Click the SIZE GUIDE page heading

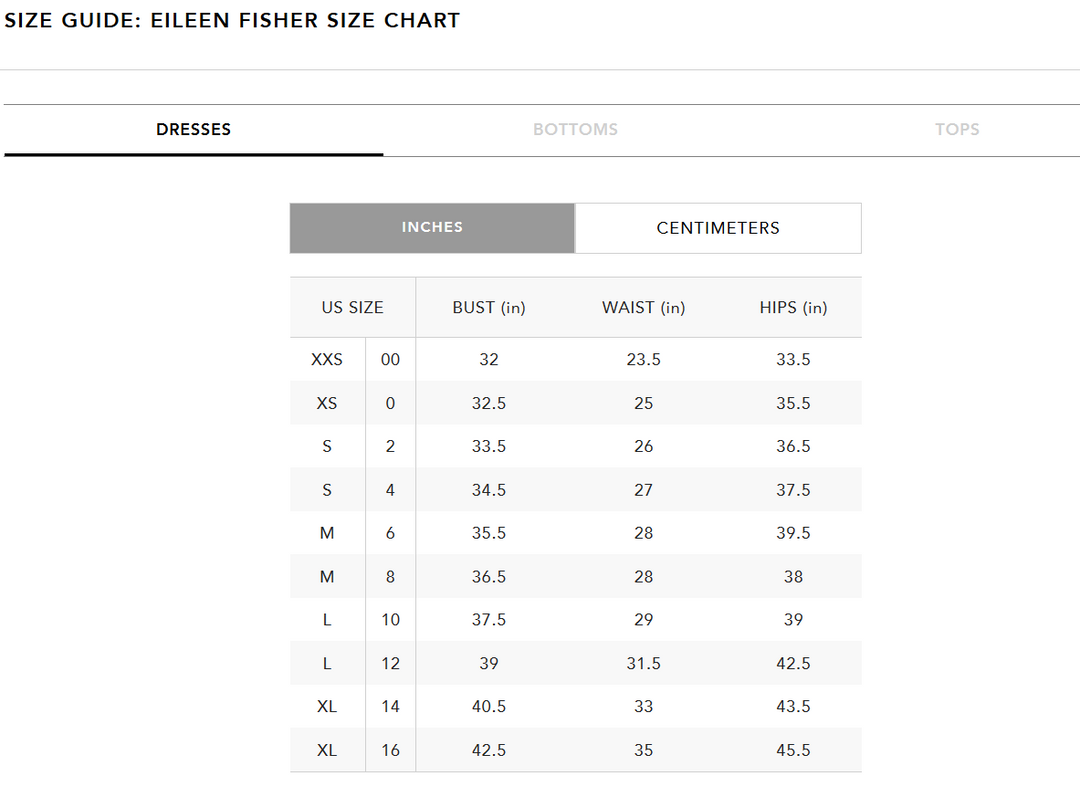(x=231, y=20)
